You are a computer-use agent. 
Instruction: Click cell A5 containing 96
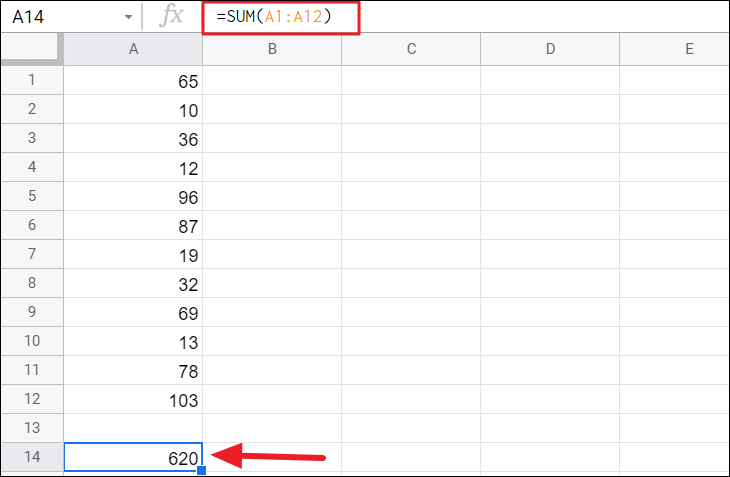(133, 197)
